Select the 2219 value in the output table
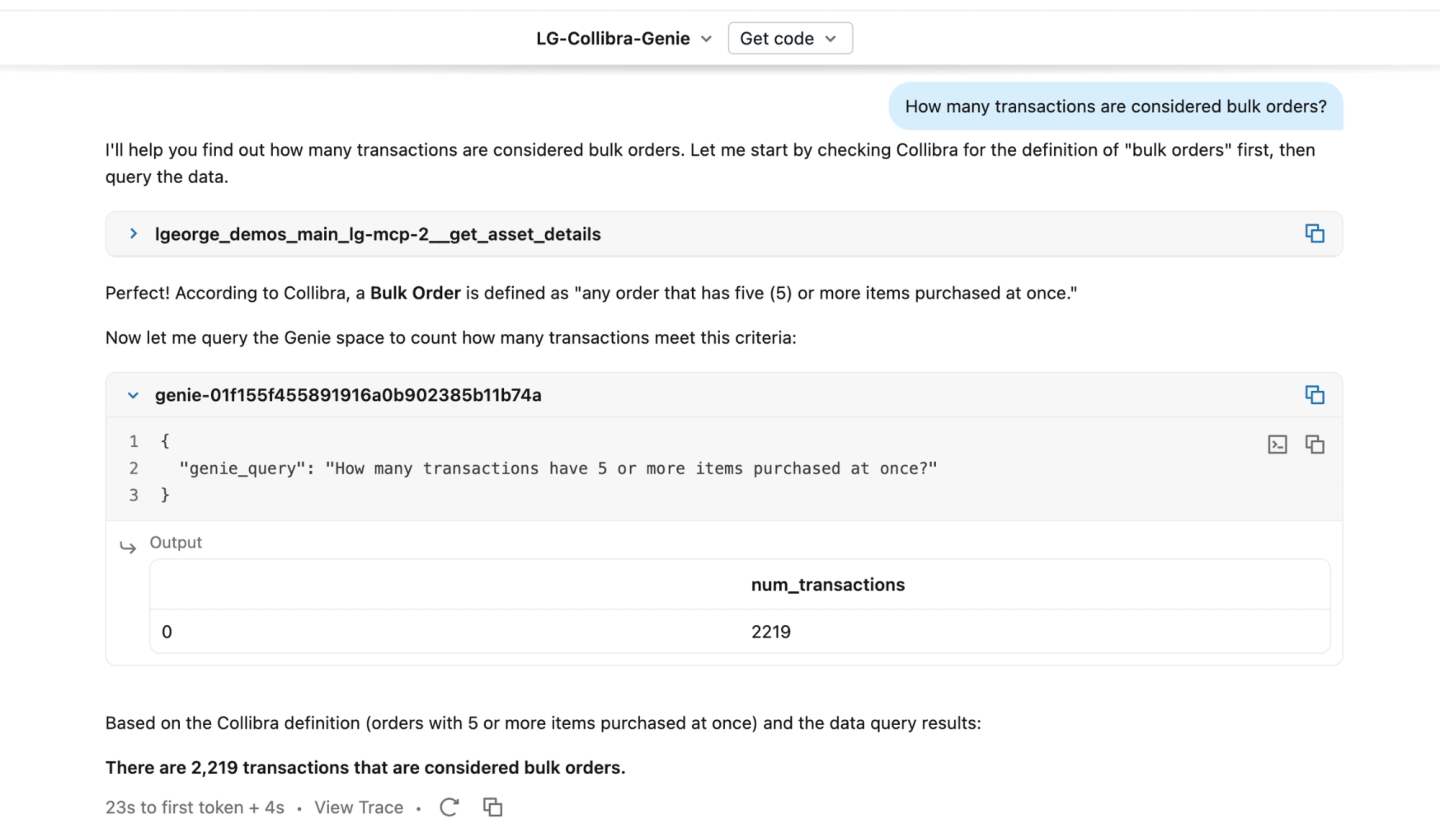Viewport: 1440px width, 833px height. 771,632
